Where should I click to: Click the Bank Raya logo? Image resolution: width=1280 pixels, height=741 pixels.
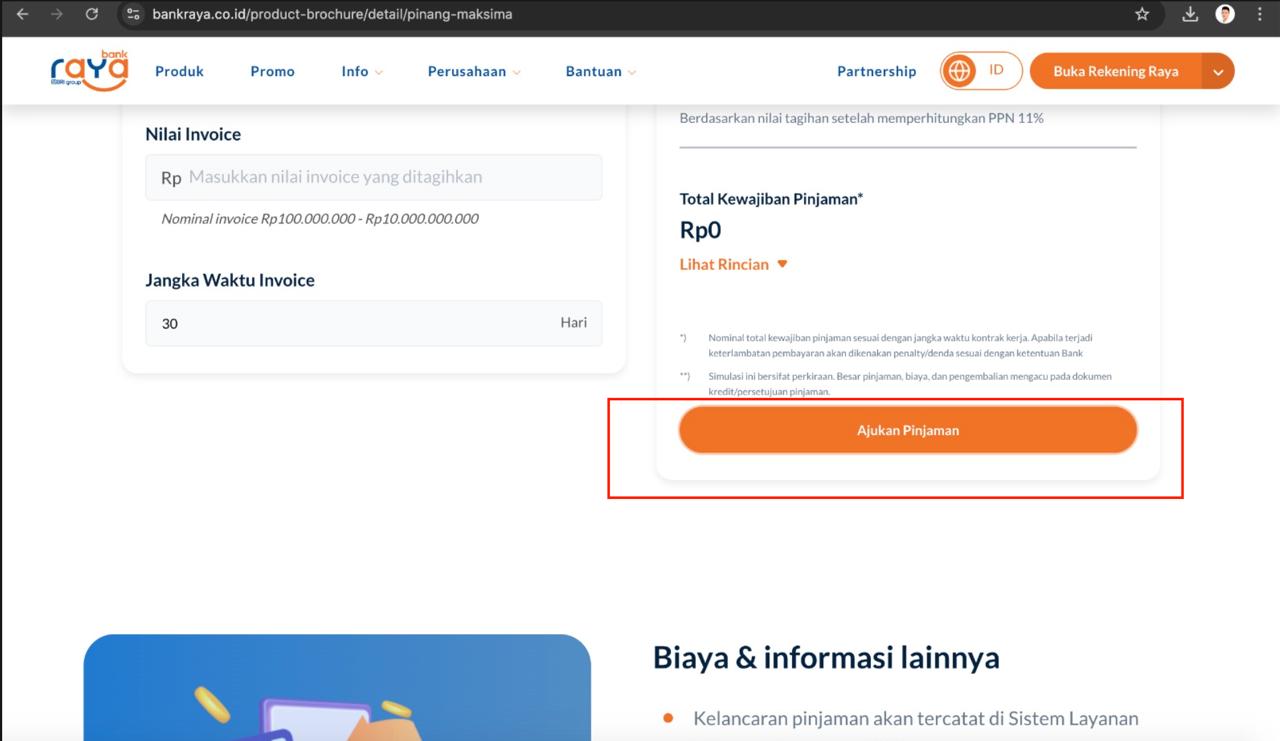click(x=89, y=71)
